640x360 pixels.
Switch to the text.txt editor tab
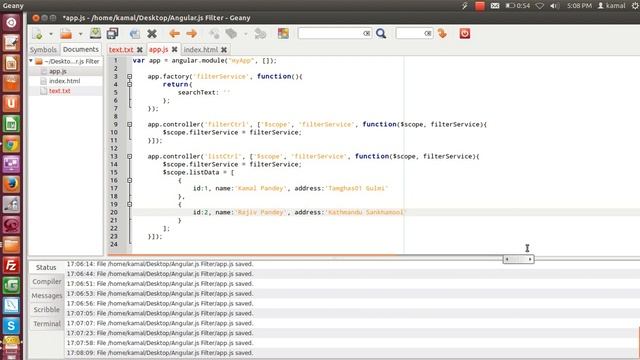[121, 50]
